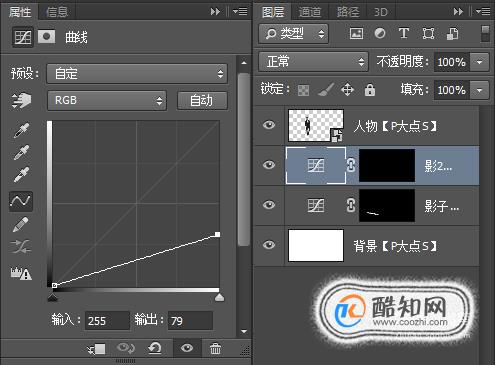Switch to the 信息 tab

tap(57, 12)
